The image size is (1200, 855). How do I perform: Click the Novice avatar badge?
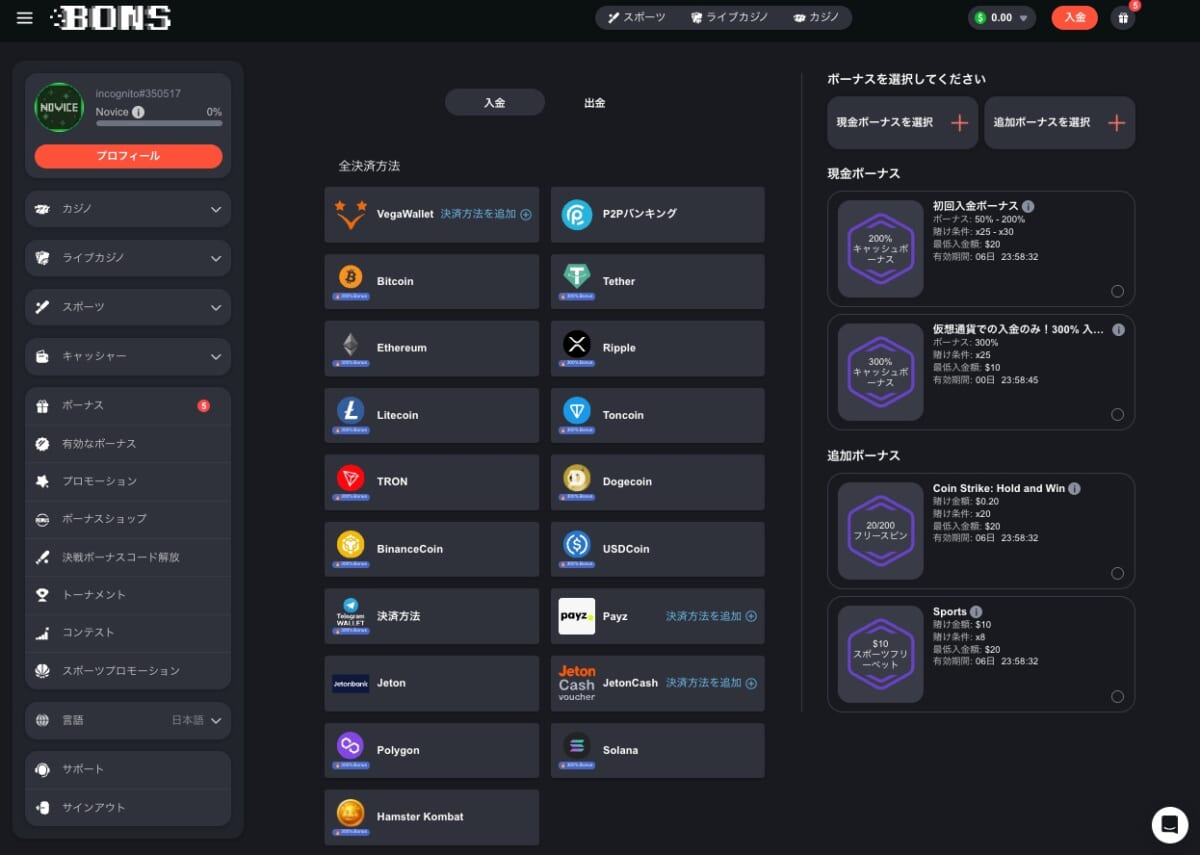pyautogui.click(x=59, y=107)
